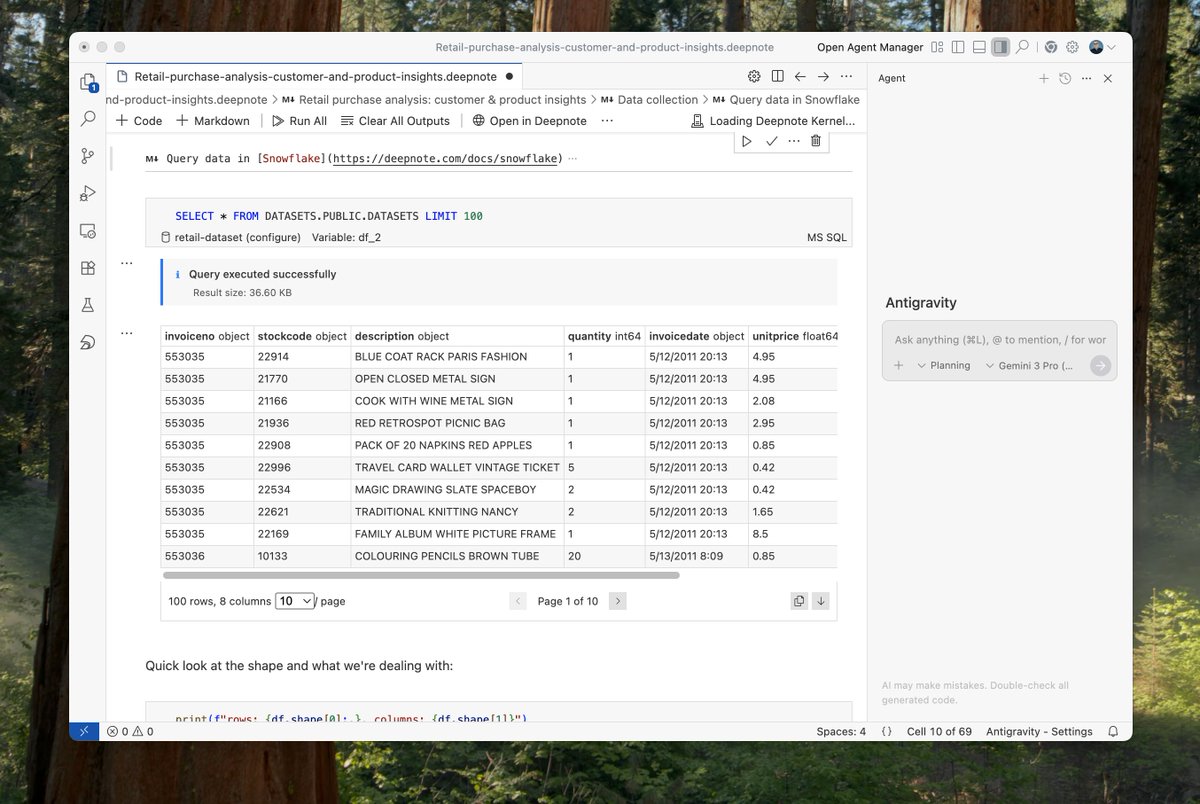The width and height of the screenshot is (1200, 804).
Task: Copy the table using the copy icon
Action: 799,601
